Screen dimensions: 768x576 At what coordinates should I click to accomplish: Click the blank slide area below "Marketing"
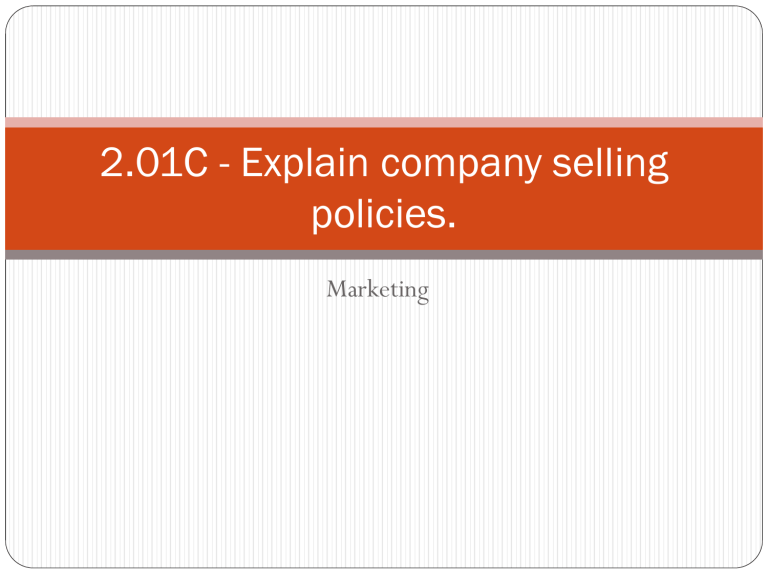(x=384, y=436)
